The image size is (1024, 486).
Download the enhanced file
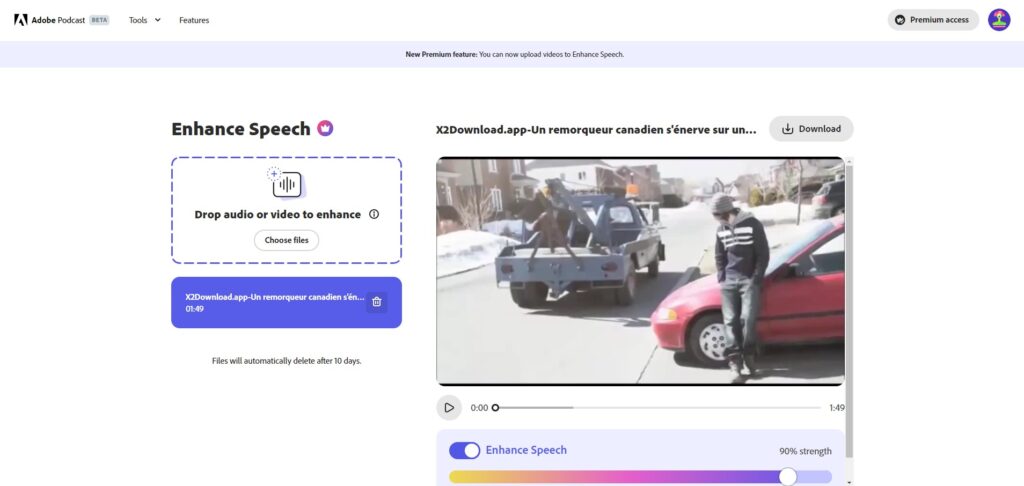(810, 129)
